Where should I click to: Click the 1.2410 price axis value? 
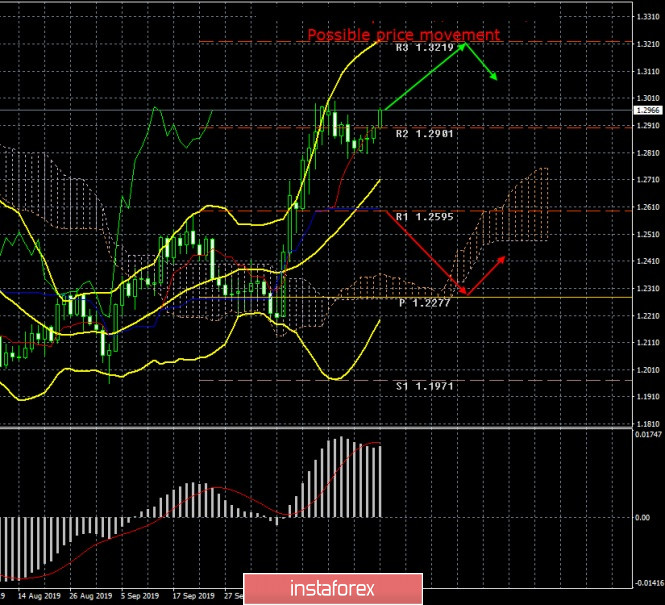point(648,261)
